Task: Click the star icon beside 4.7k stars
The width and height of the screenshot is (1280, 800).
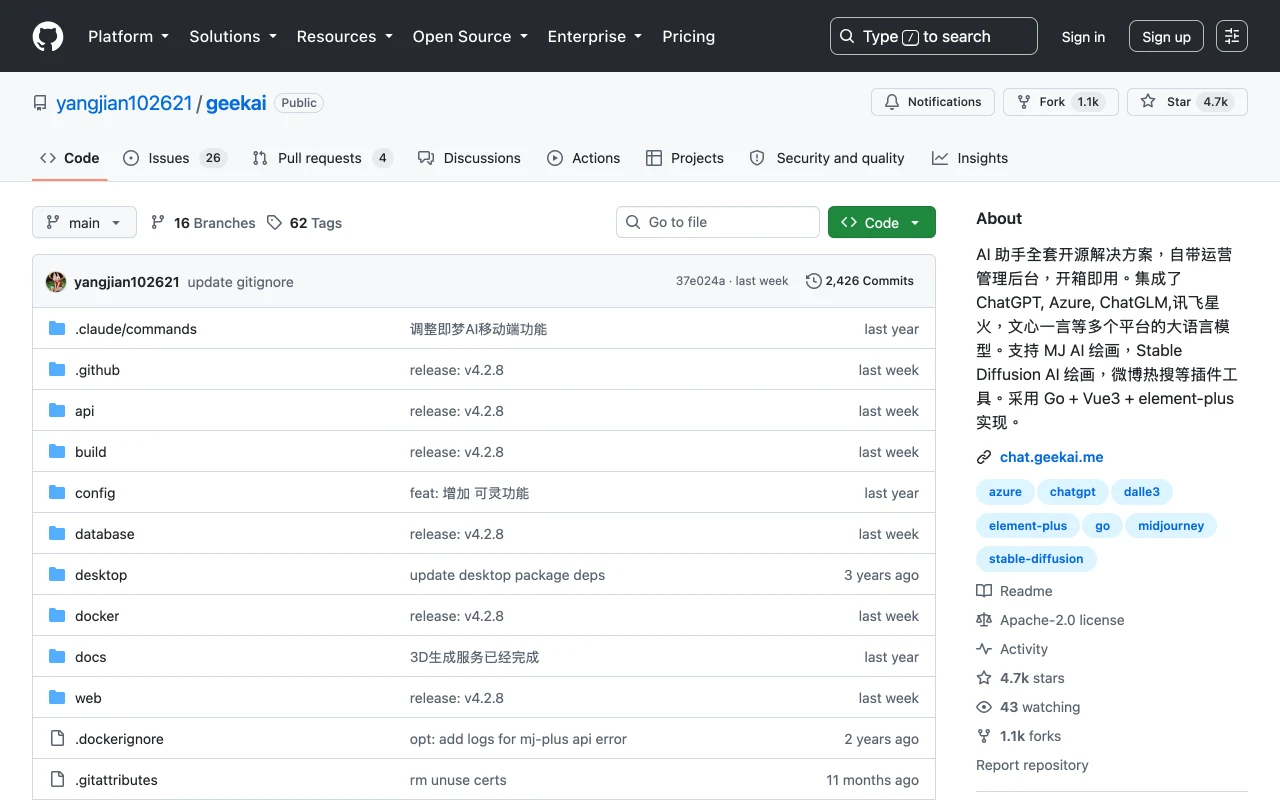Action: tap(984, 678)
